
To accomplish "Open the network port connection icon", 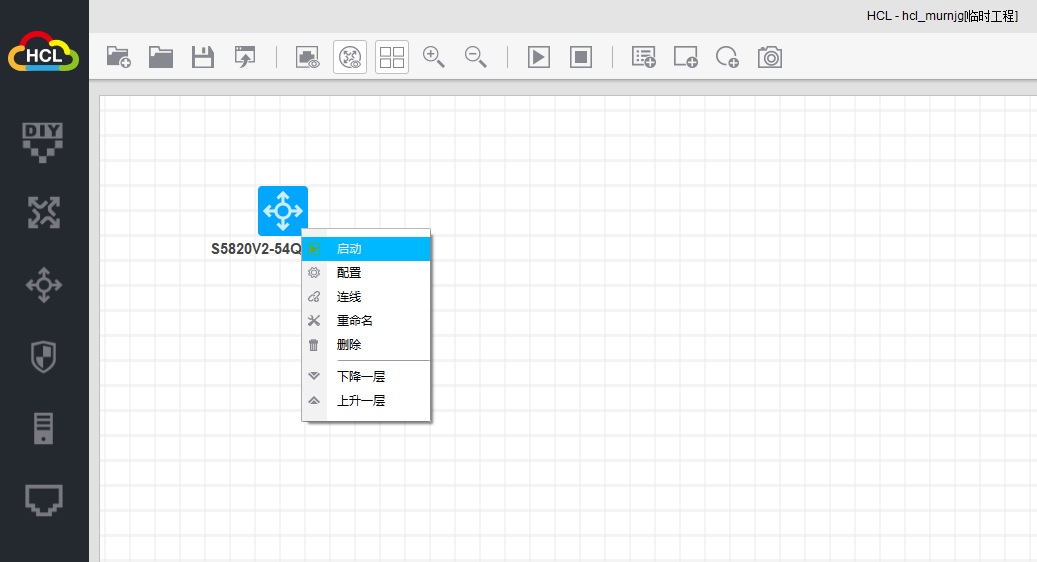I will pyautogui.click(x=44, y=500).
